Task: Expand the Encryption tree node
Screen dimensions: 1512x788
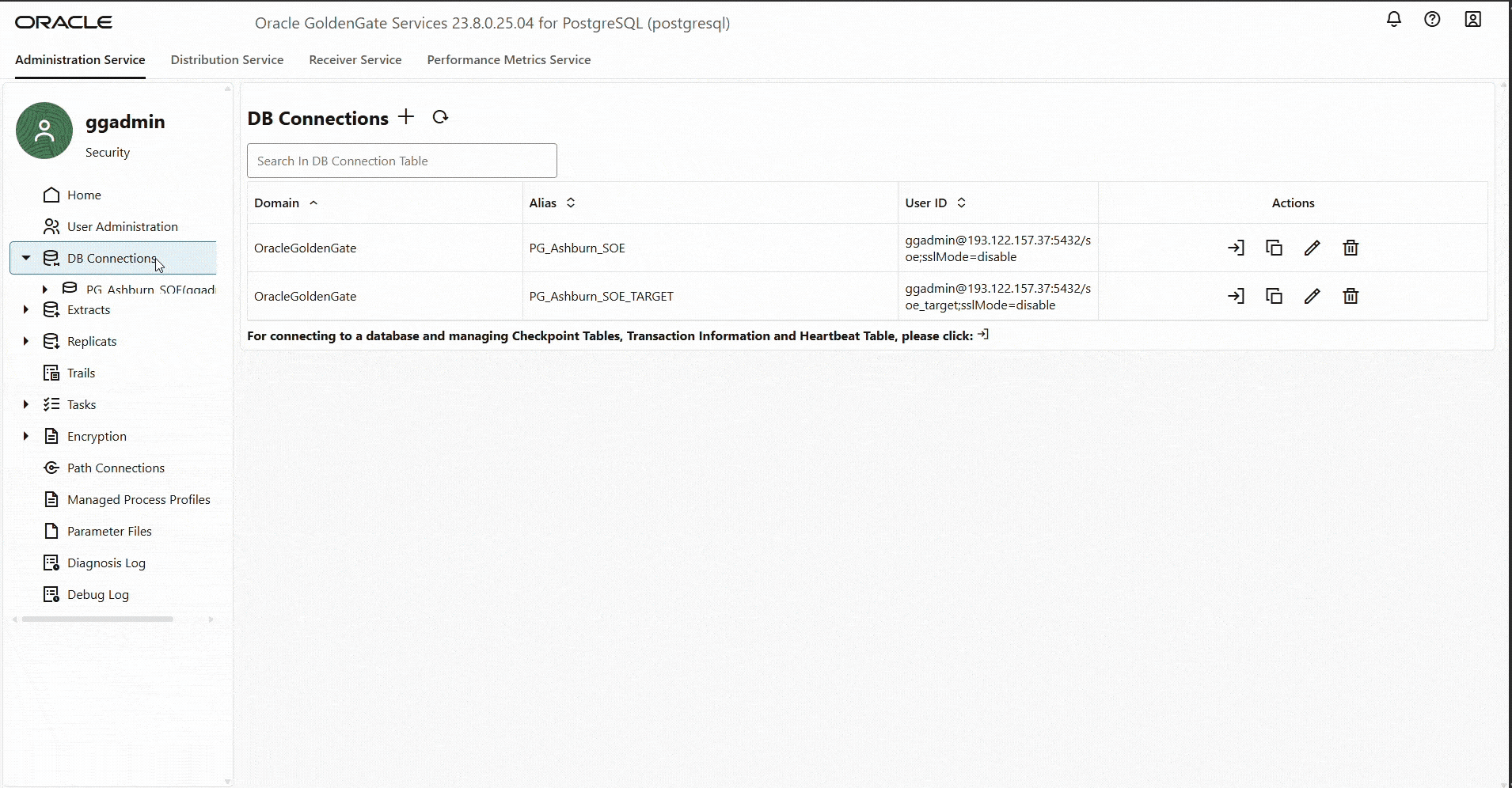Action: coord(26,436)
